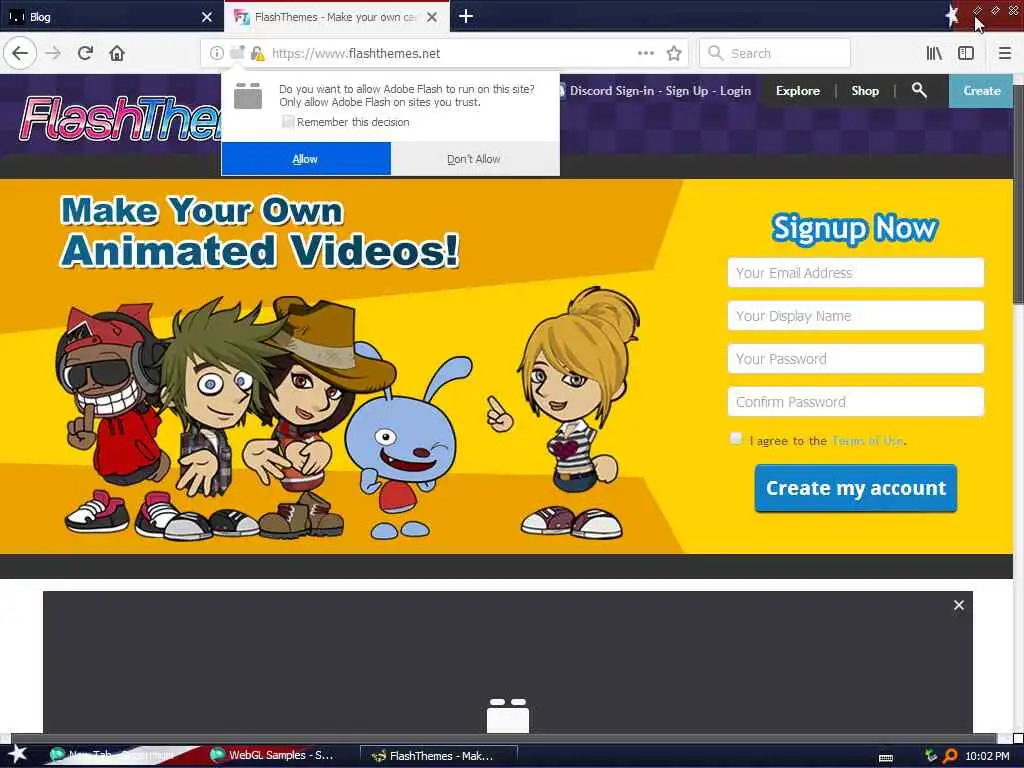Click the site search magnifier icon
Screen dimensions: 1024x768
click(x=919, y=90)
